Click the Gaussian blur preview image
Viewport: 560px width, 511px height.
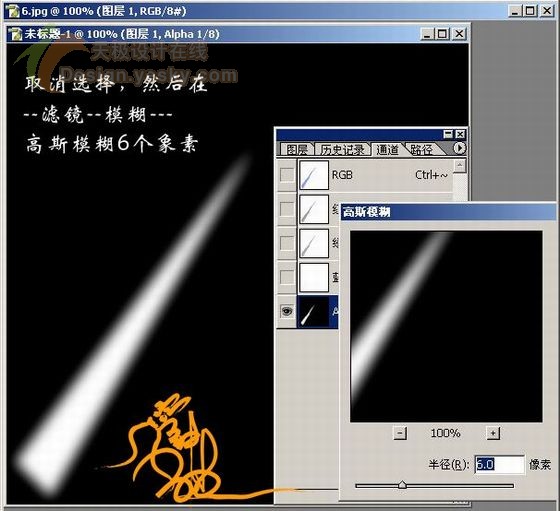pyautogui.click(x=446, y=327)
